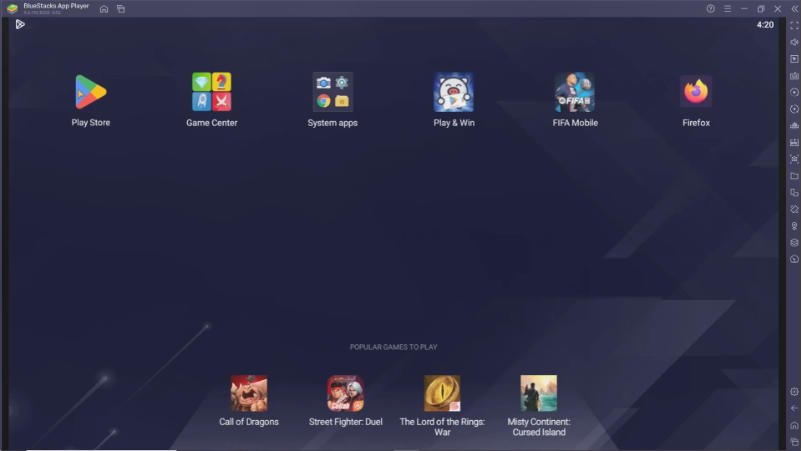The width and height of the screenshot is (802, 451).
Task: Go back using sidebar arrow icon
Action: (x=794, y=409)
